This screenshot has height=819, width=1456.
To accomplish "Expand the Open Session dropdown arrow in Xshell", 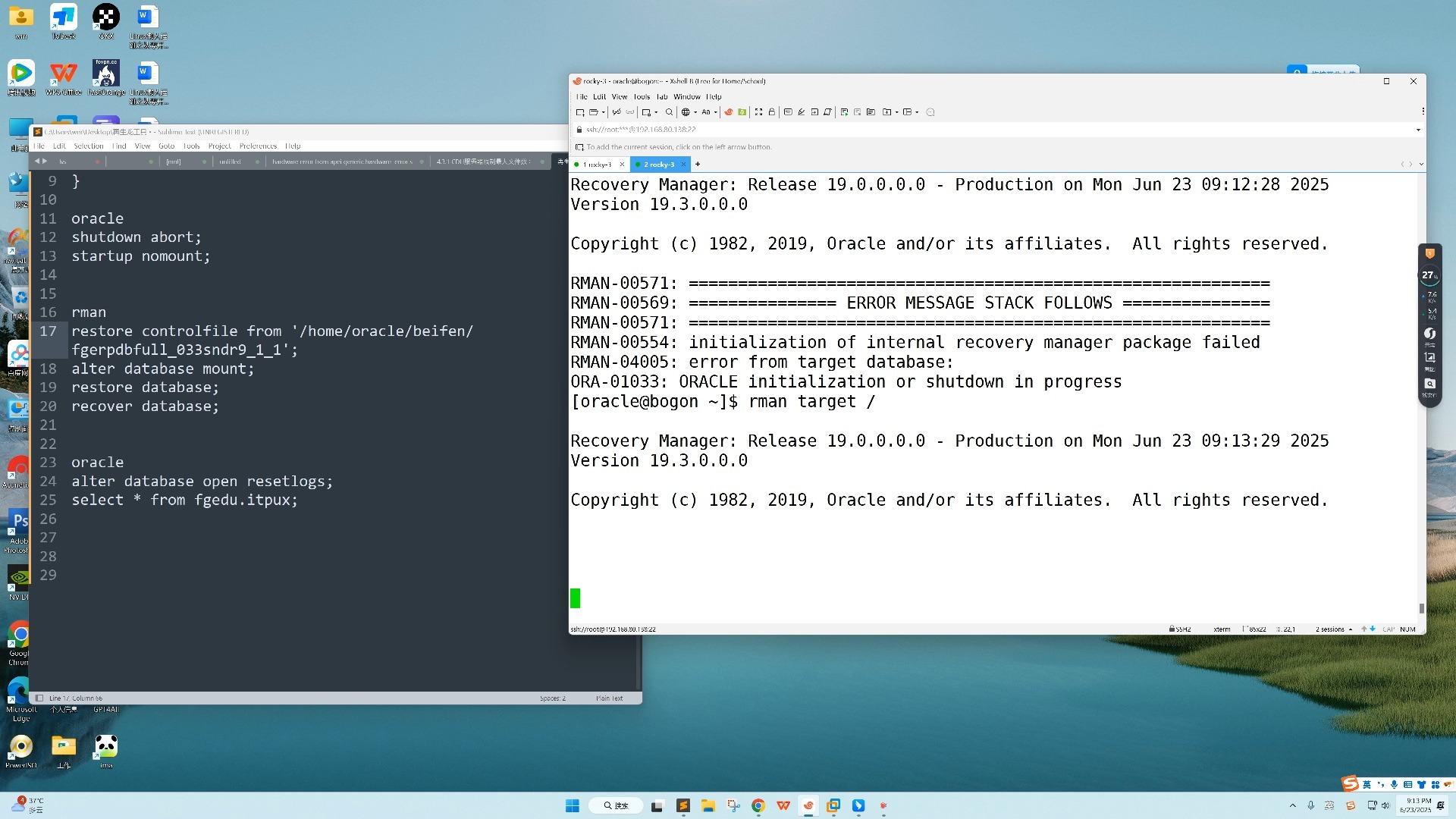I will (x=604, y=112).
